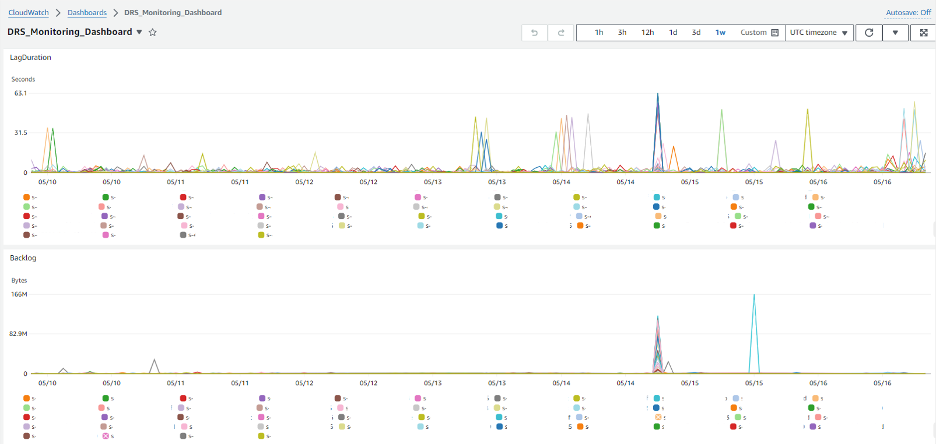The width and height of the screenshot is (936, 444).
Task: Select the 3h time range
Action: coord(622,33)
